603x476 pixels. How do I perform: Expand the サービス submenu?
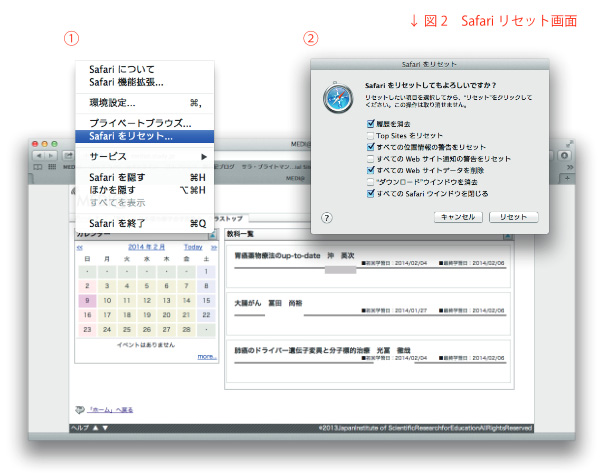[x=144, y=157]
